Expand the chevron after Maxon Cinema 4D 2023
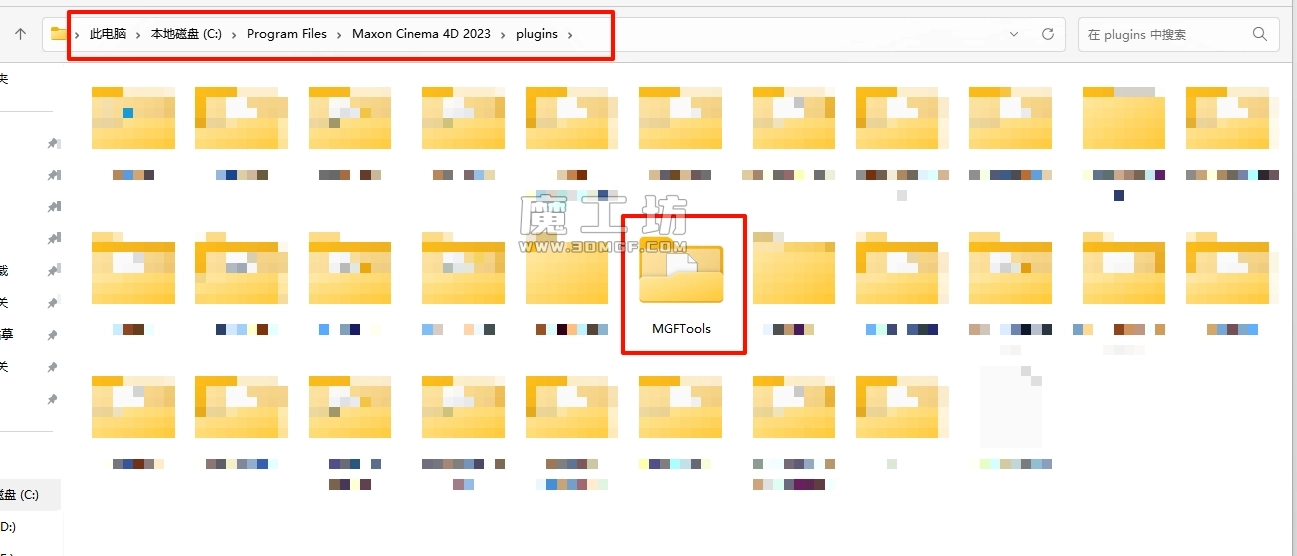 [504, 34]
